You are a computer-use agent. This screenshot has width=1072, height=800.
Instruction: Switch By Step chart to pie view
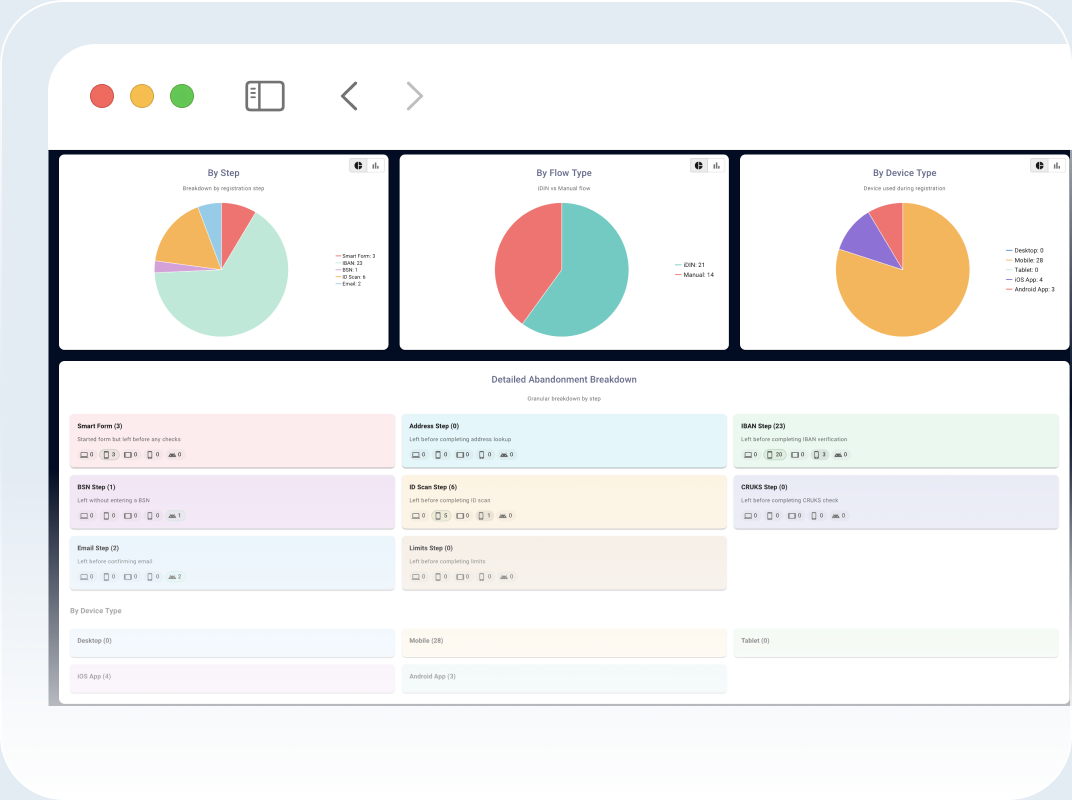click(358, 165)
